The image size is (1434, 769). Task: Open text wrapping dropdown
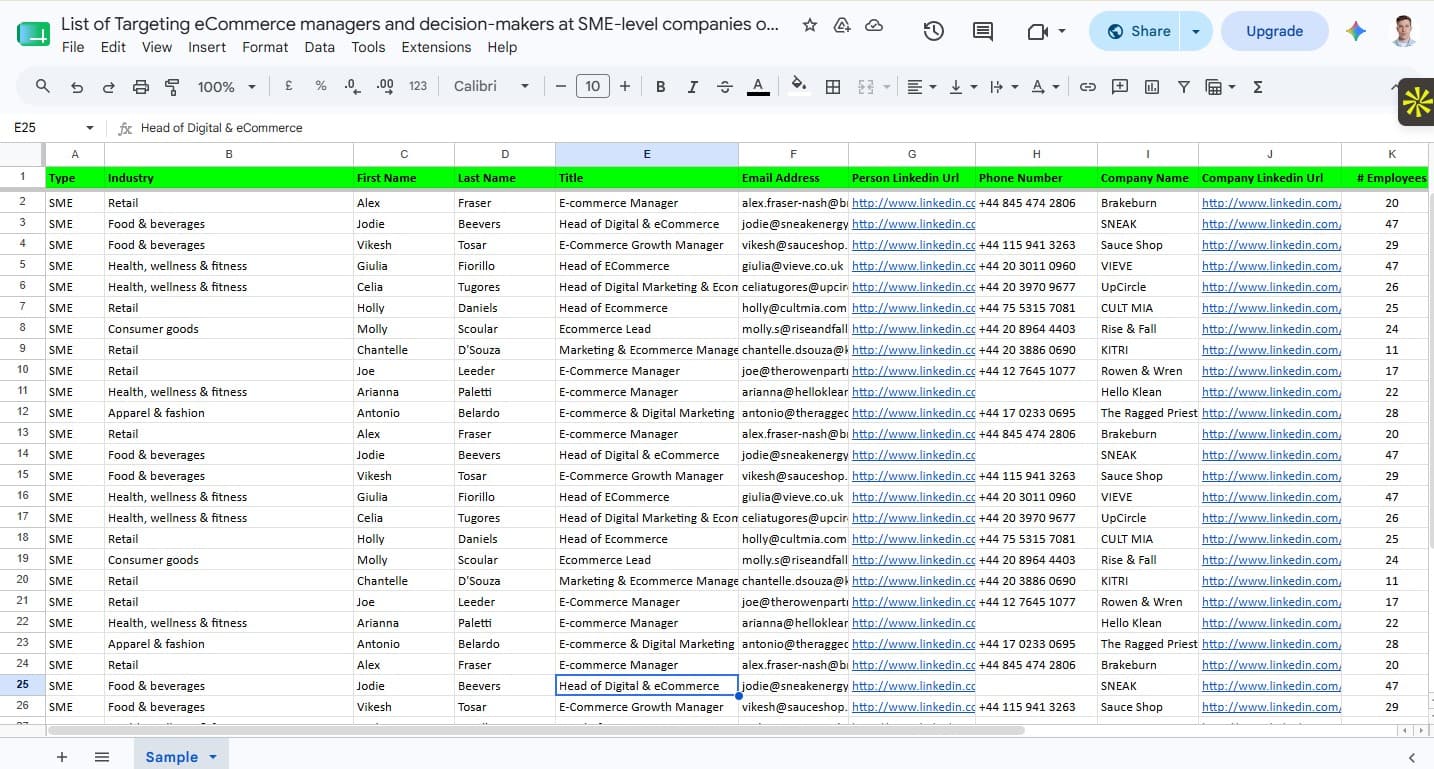click(x=1003, y=87)
